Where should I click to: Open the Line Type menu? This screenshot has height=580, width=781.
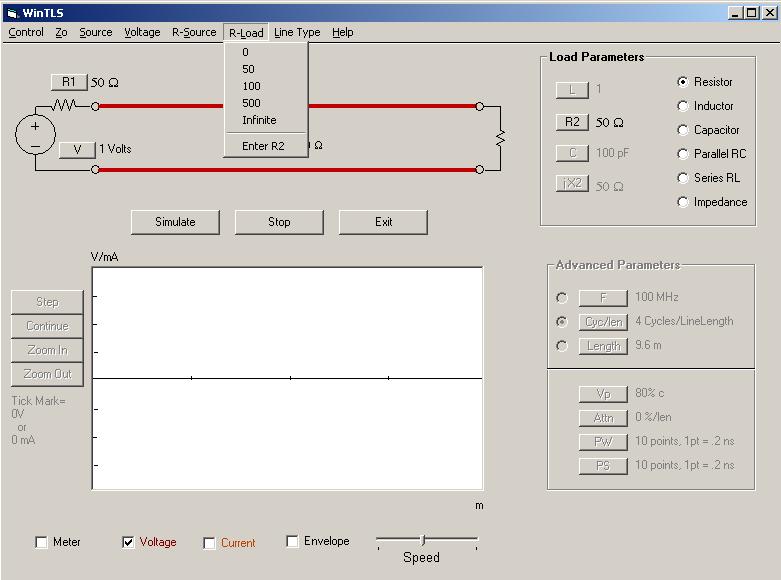pyautogui.click(x=297, y=32)
